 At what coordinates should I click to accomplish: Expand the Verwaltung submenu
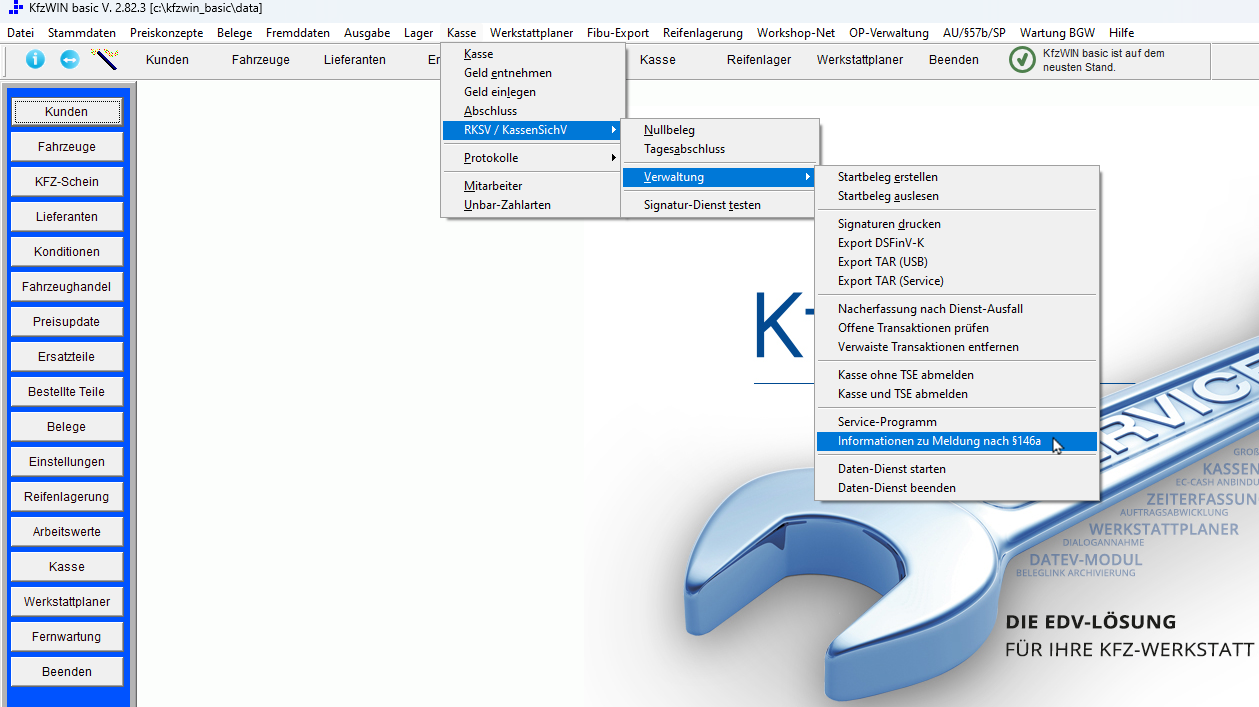point(719,177)
